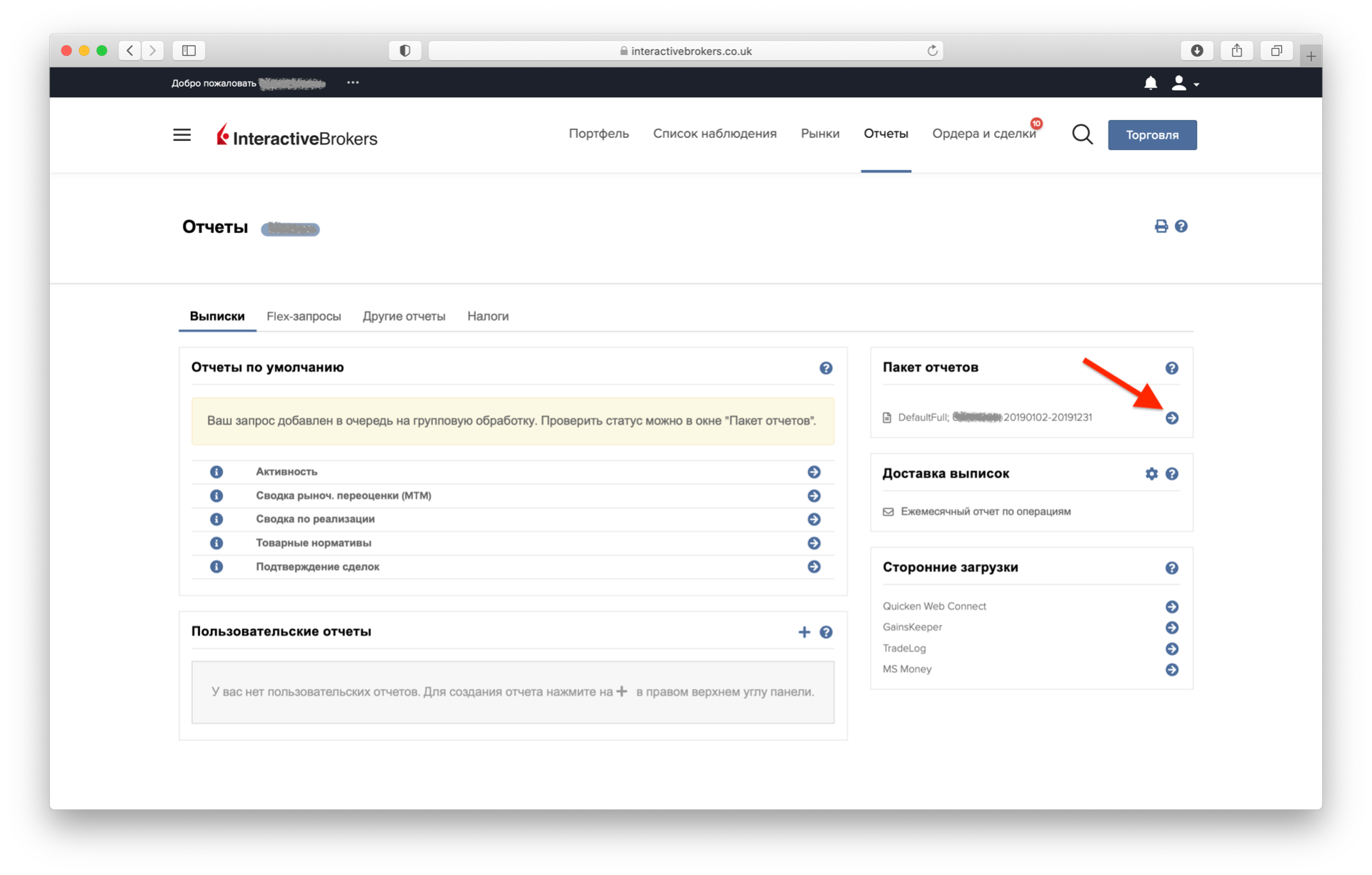The height and width of the screenshot is (875, 1372).
Task: Click help icon in Пакет отчетов panel
Action: point(1172,367)
